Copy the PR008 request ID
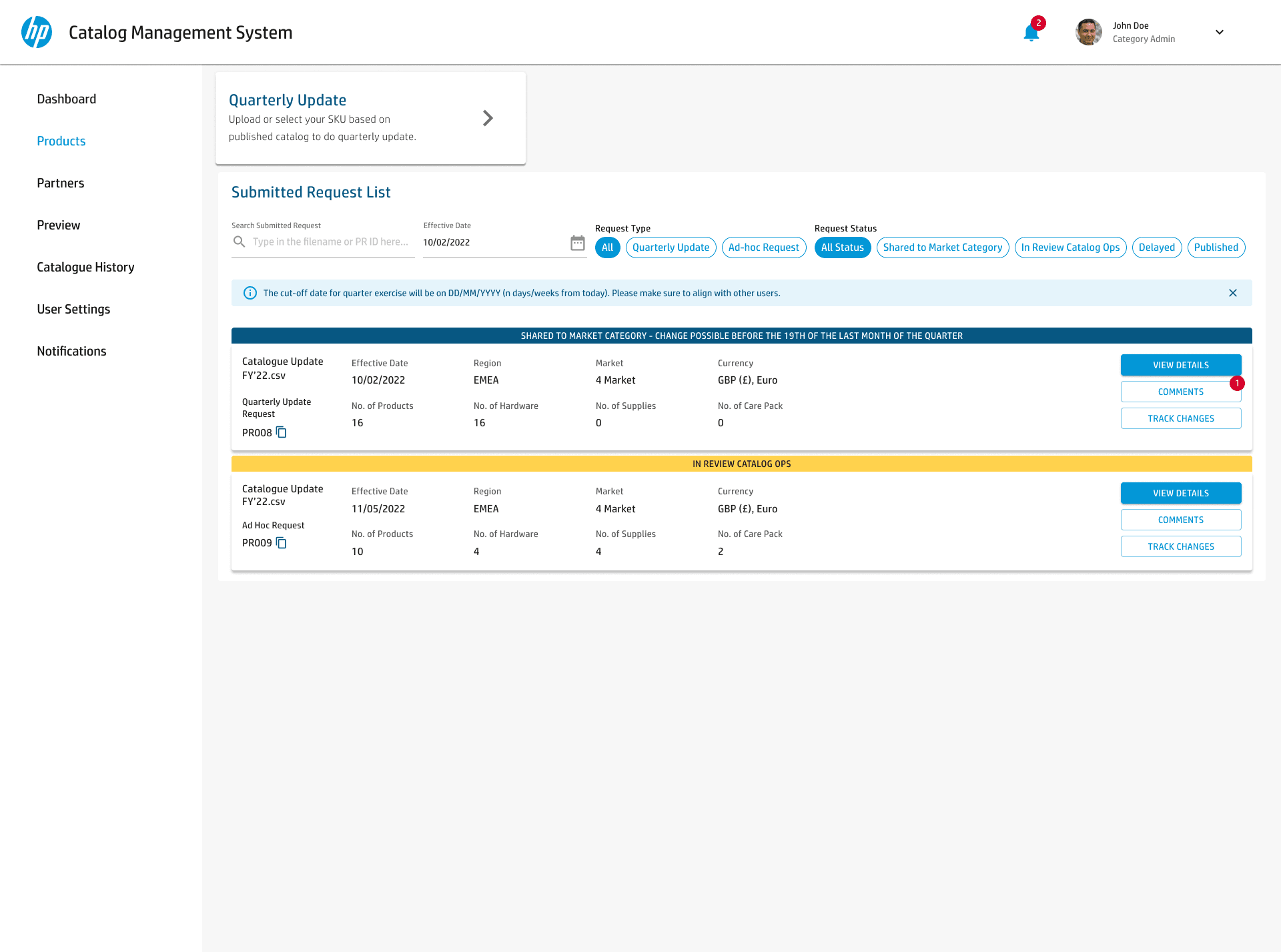 282,432
